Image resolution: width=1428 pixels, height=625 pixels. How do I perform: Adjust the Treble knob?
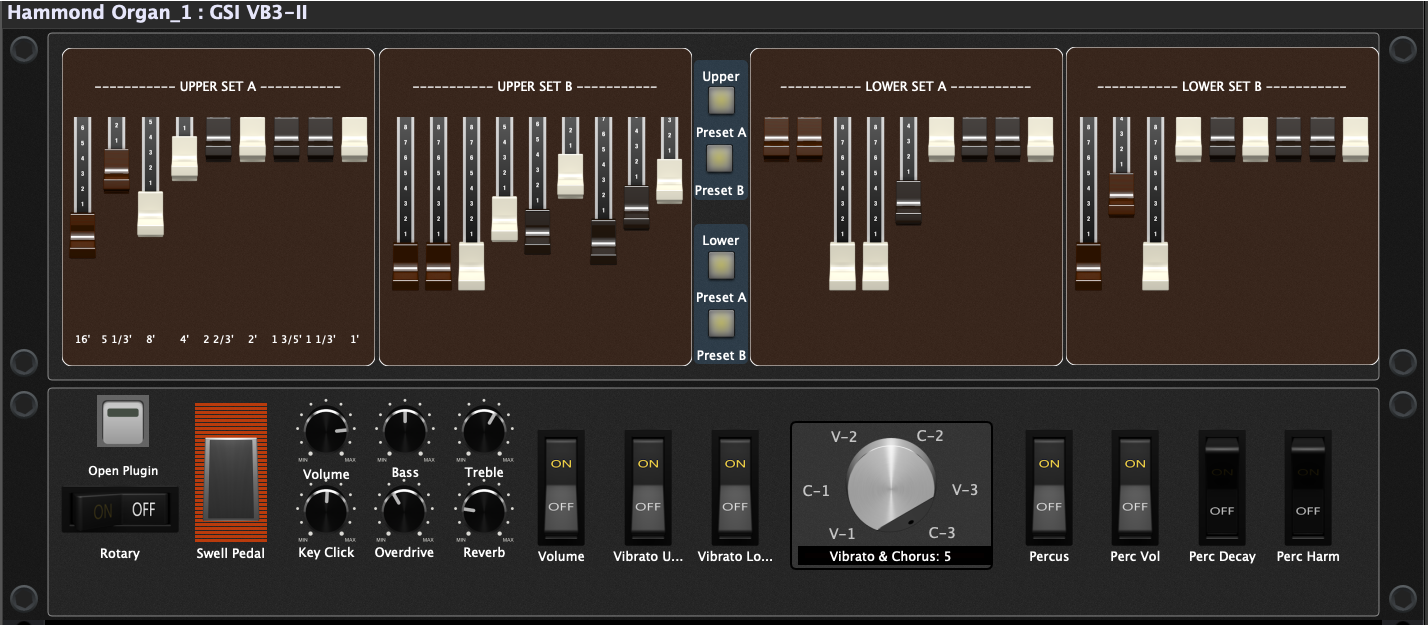(484, 432)
